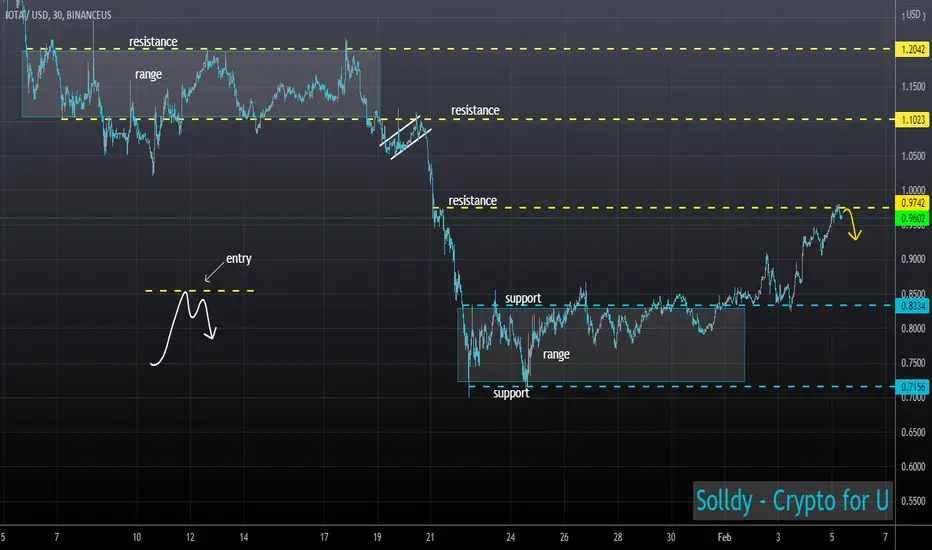Viewport: 932px width, 550px height.
Task: Click the 28 date label on time axis
Action: pyautogui.click(x=618, y=537)
